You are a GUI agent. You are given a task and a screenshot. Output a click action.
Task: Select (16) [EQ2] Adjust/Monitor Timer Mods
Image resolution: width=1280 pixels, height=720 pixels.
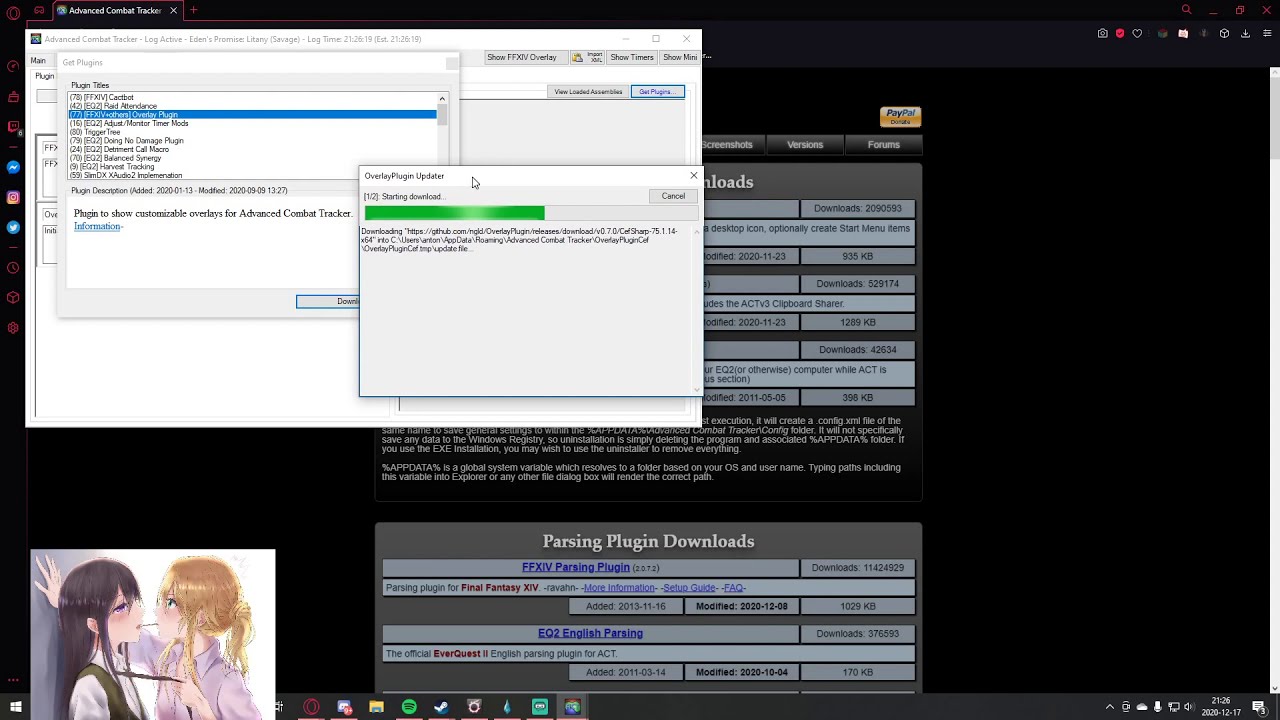(252, 123)
